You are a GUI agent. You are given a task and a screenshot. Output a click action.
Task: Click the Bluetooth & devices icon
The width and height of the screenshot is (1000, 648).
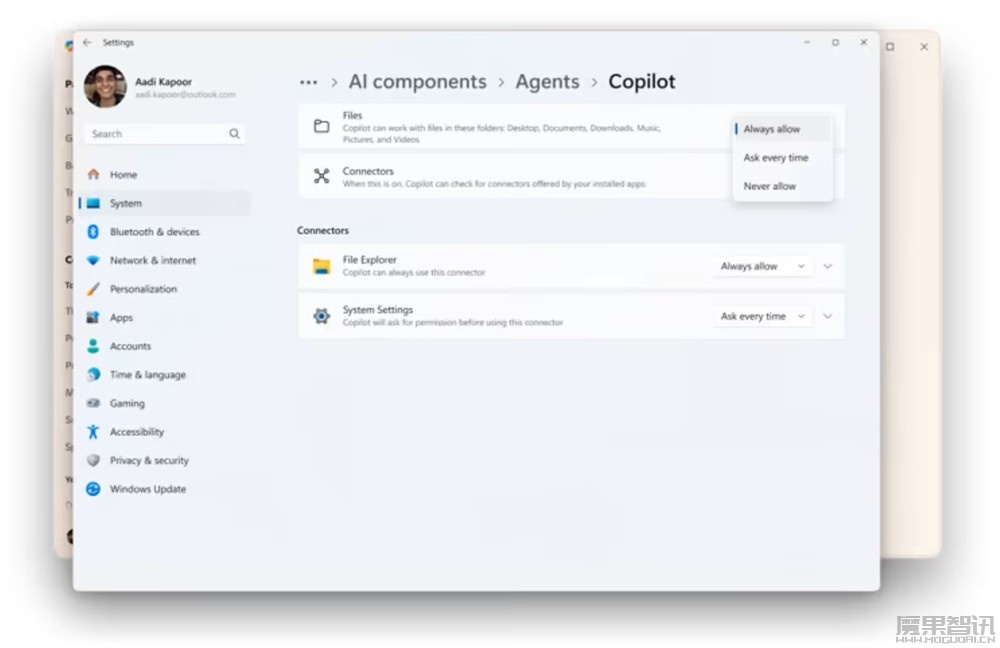coord(93,232)
